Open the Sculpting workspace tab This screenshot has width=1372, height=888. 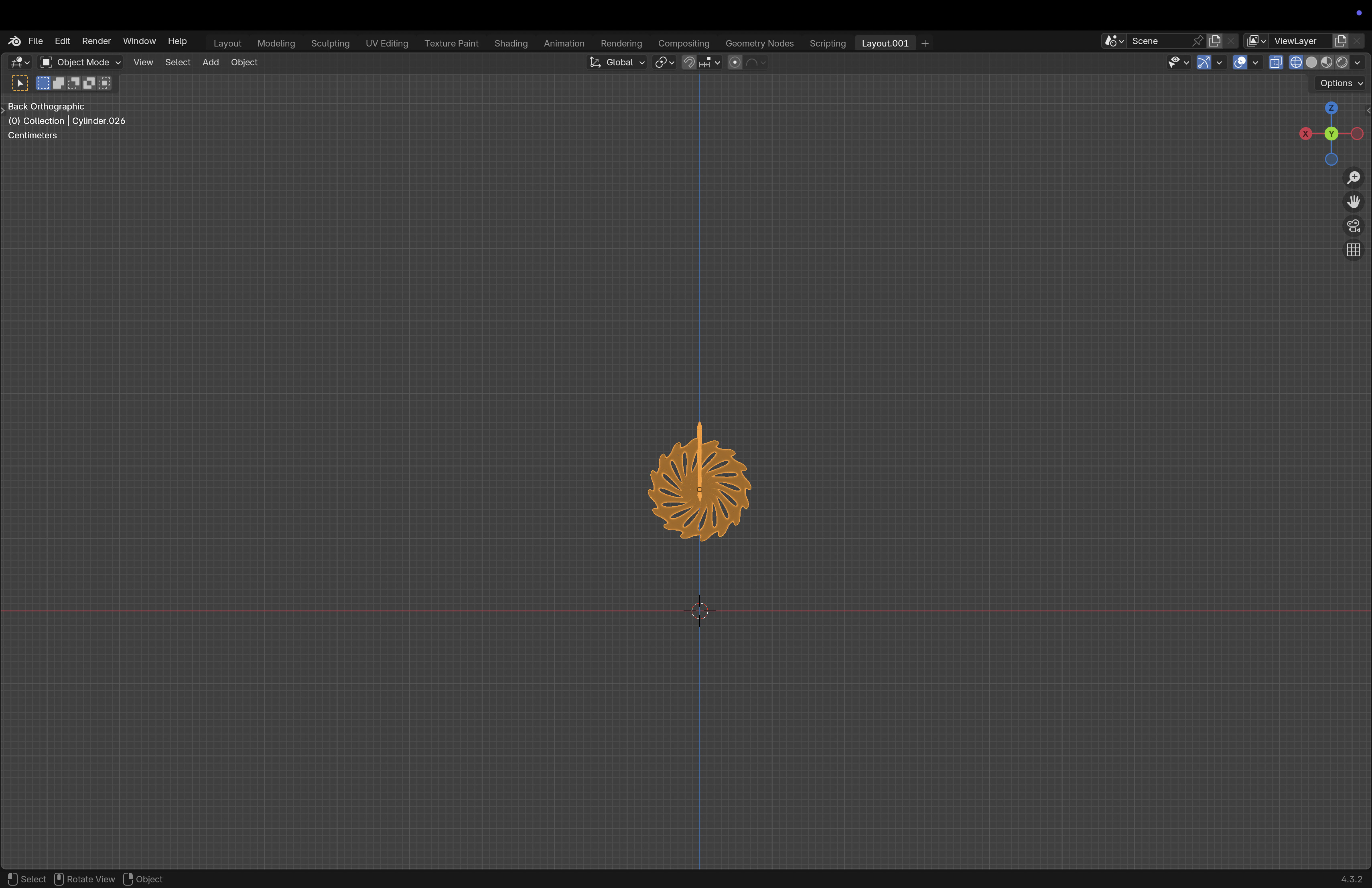pyautogui.click(x=330, y=43)
